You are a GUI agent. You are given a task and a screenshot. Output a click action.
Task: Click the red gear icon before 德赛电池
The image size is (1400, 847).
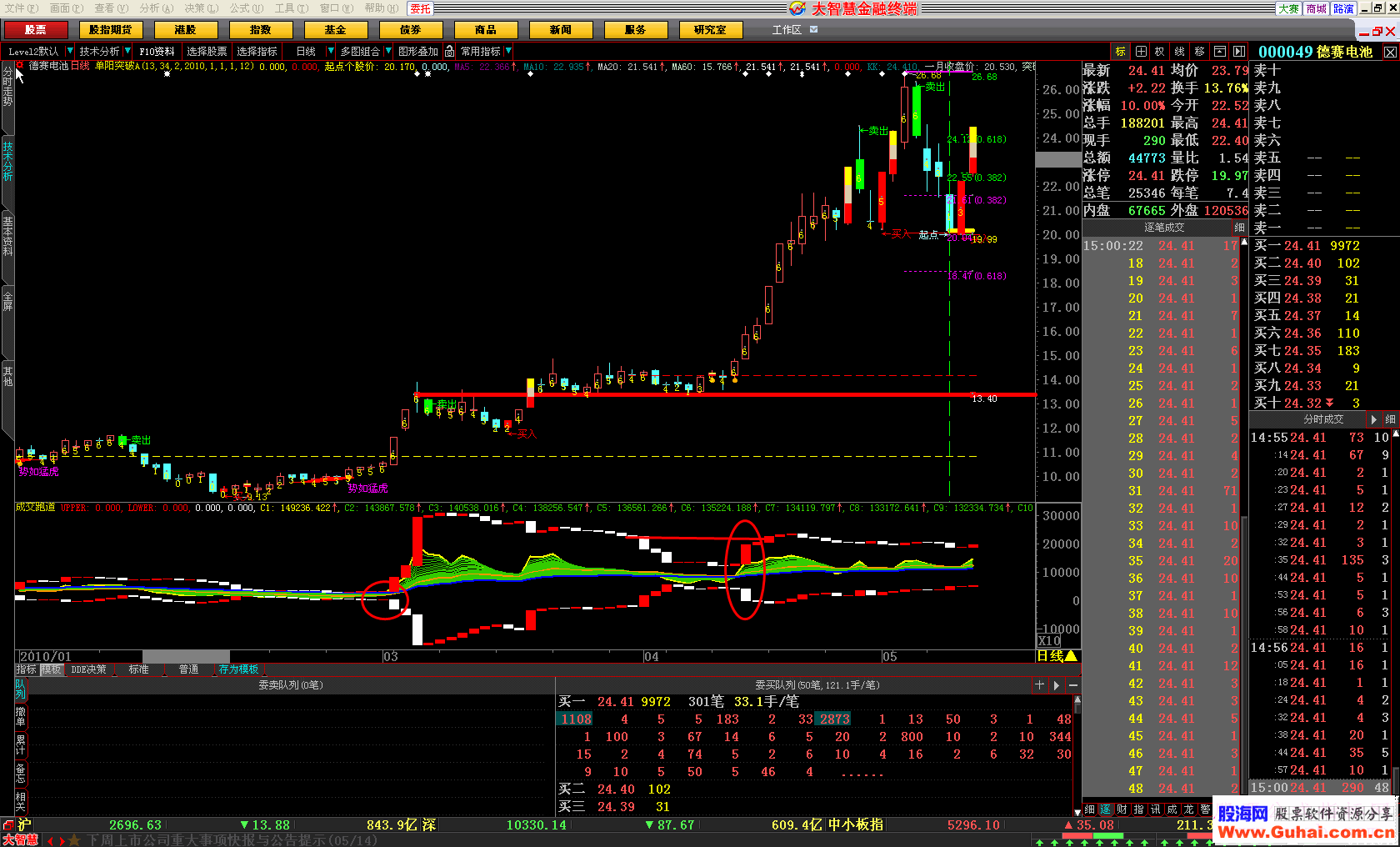[21, 65]
